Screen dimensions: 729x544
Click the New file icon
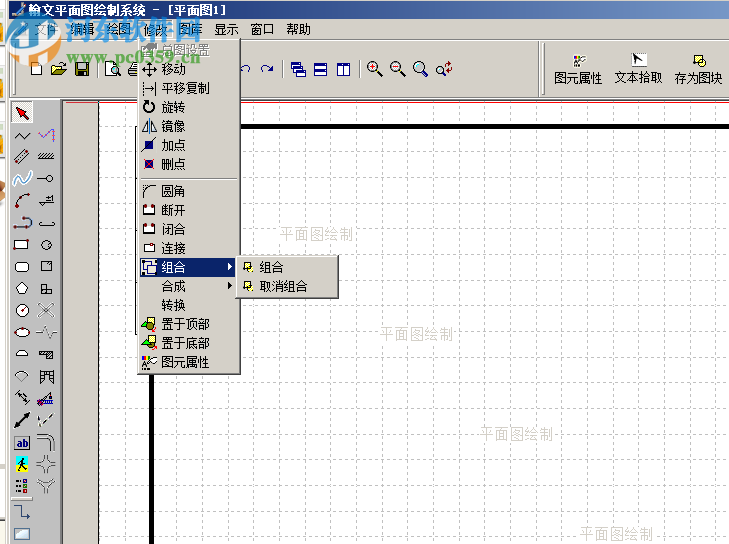click(36, 69)
